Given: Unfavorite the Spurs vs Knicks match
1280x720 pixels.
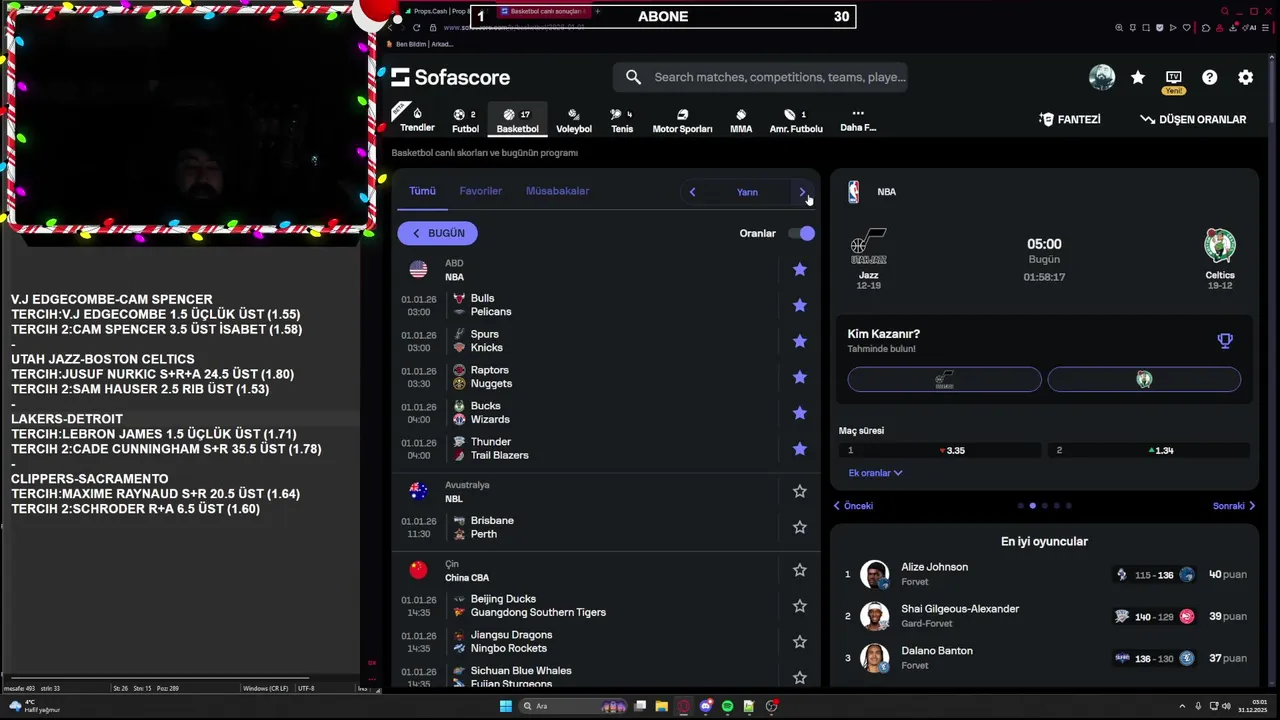Looking at the screenshot, I should [x=800, y=341].
